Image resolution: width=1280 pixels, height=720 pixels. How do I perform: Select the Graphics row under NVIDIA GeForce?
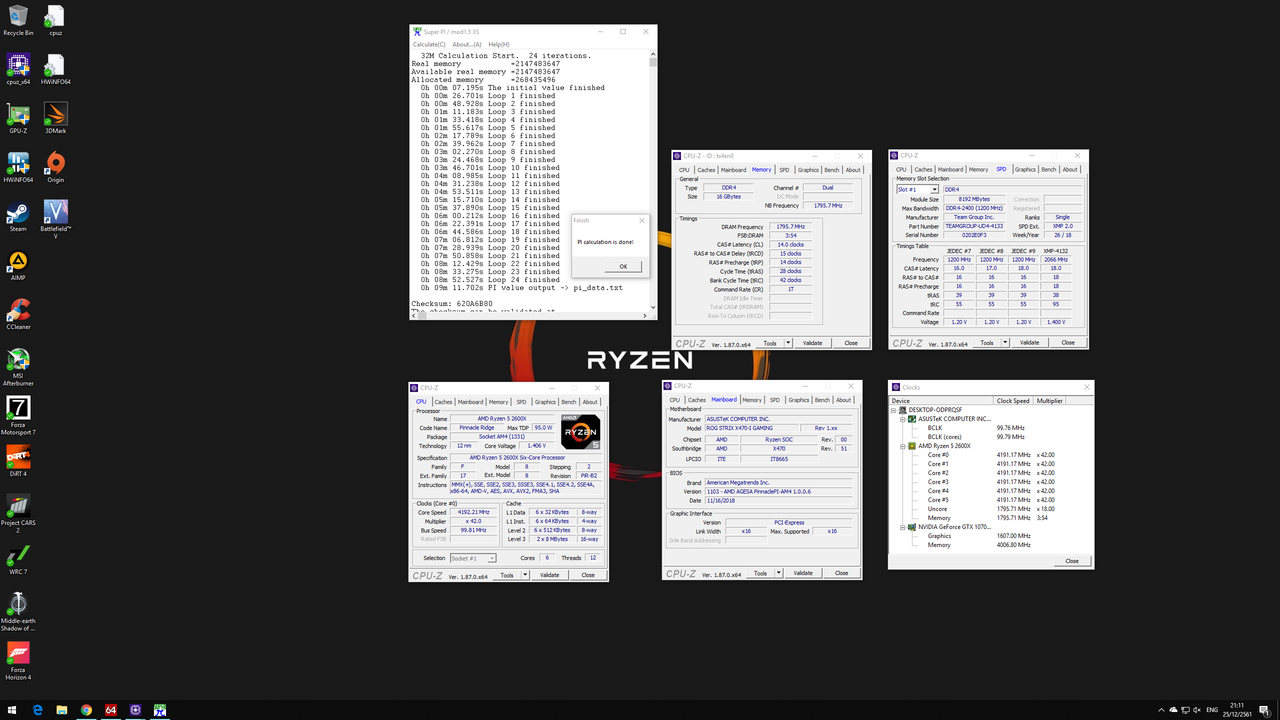(x=980, y=536)
